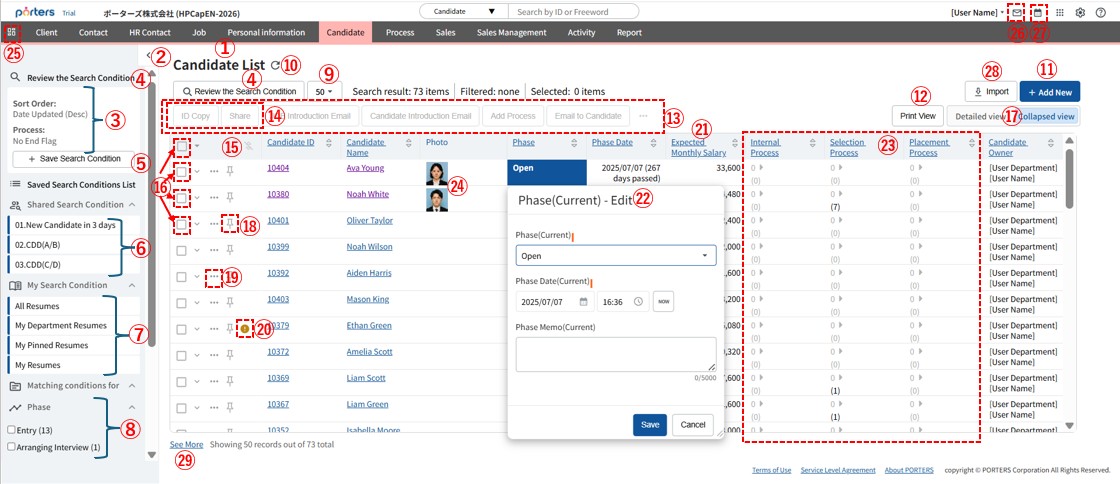The width and height of the screenshot is (1120, 484).
Task: Pin the Oliver Taylor row
Action: [x=229, y=221]
